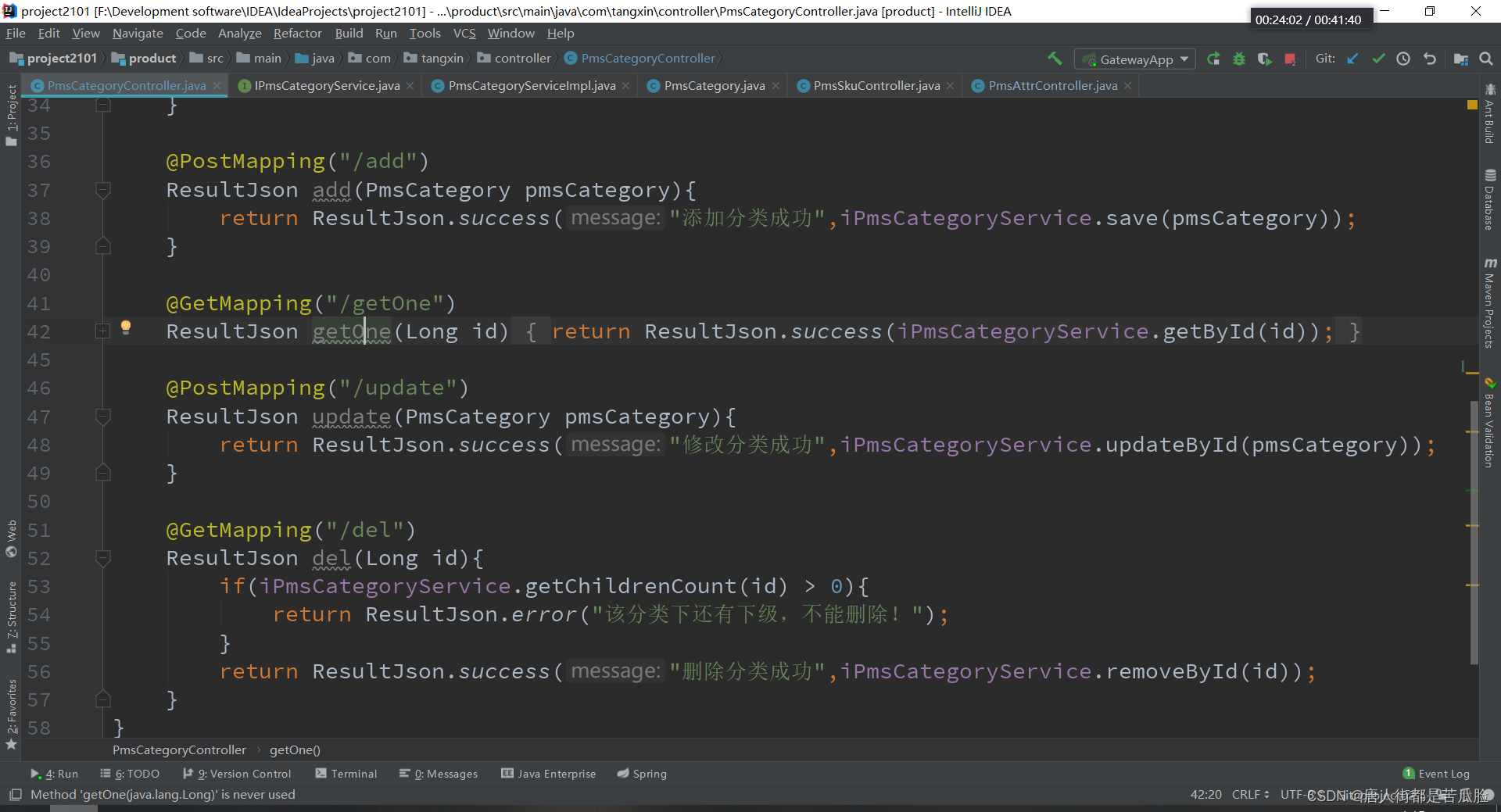Image resolution: width=1501 pixels, height=812 pixels.
Task: Open the Bean Validation side panel
Action: pos(1490,423)
